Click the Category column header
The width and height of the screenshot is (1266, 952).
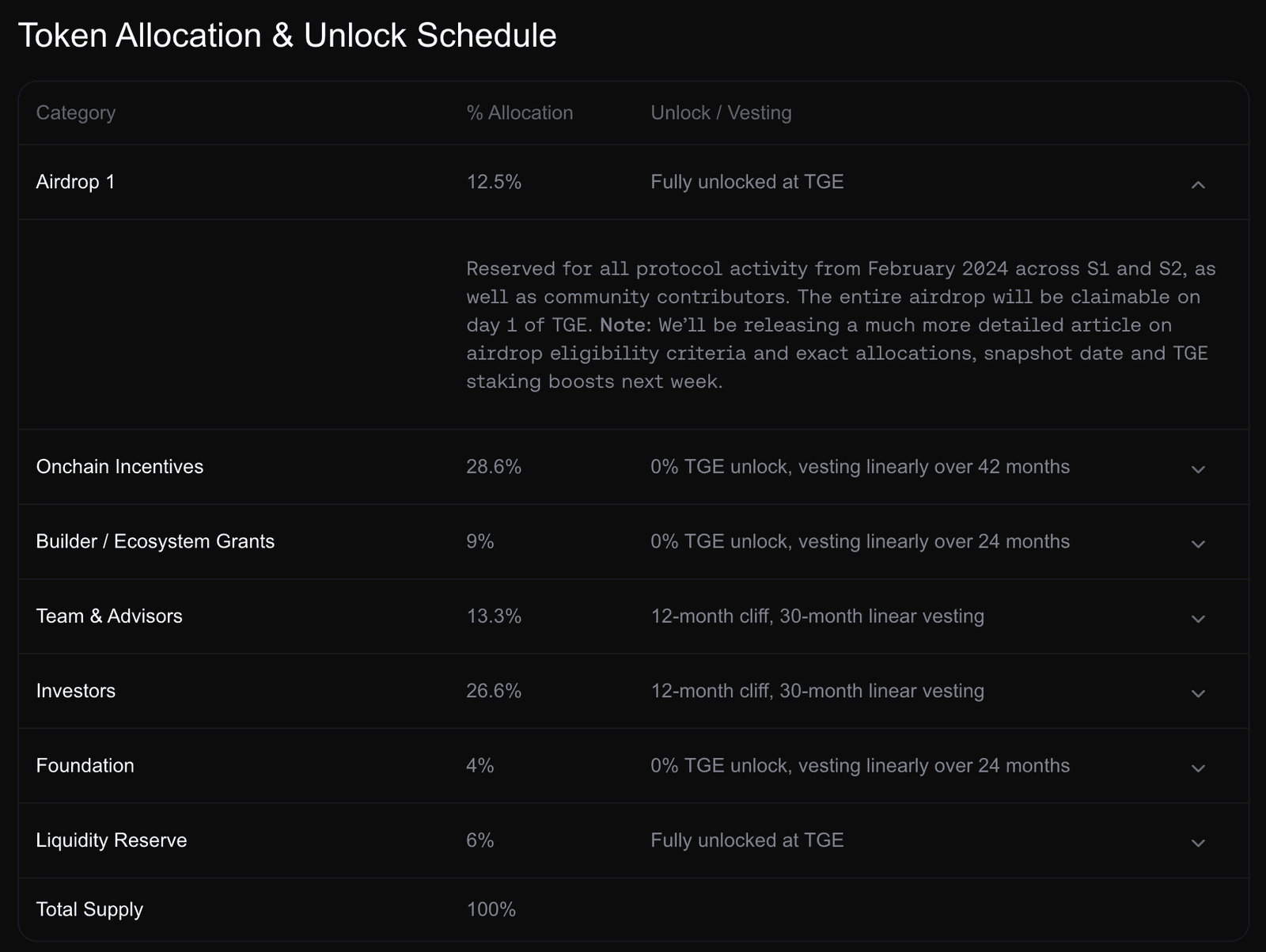click(75, 113)
